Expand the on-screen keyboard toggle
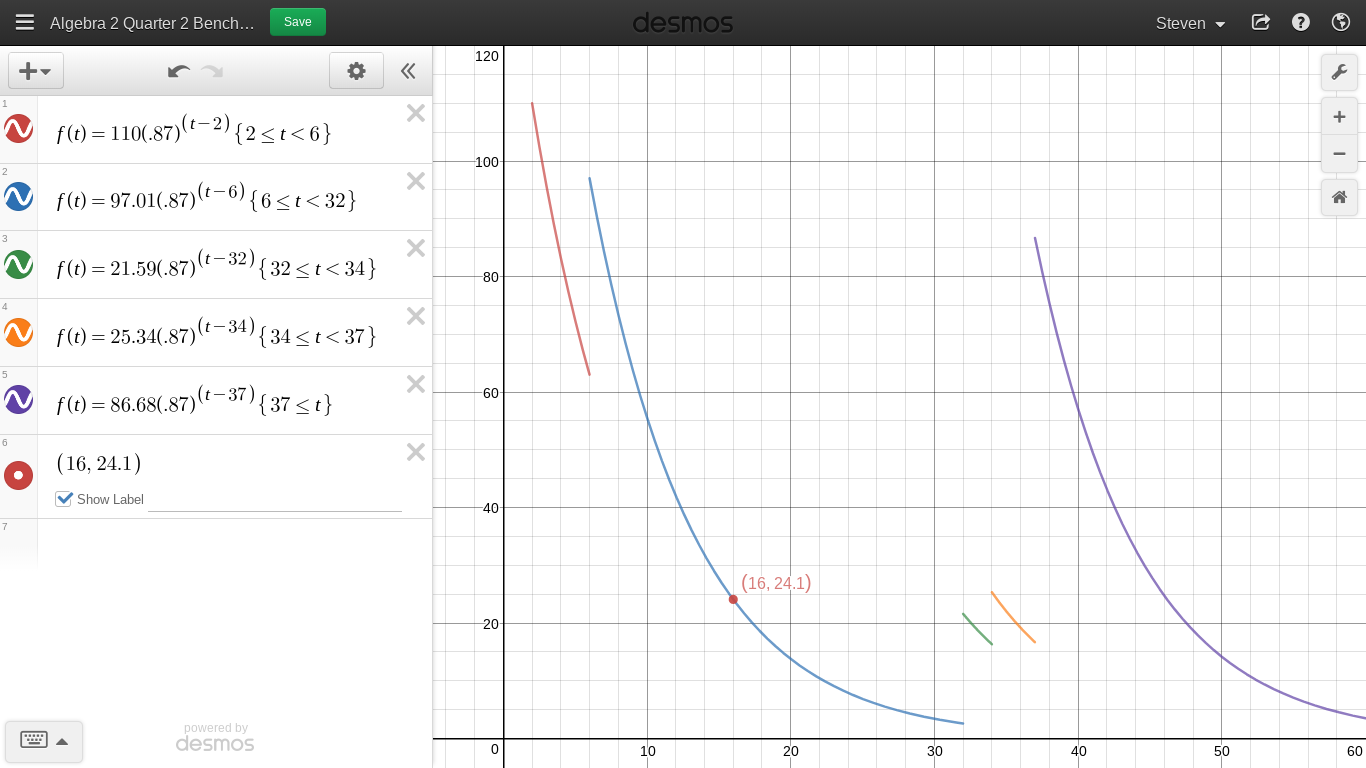This screenshot has height=768, width=1366. coord(44,741)
